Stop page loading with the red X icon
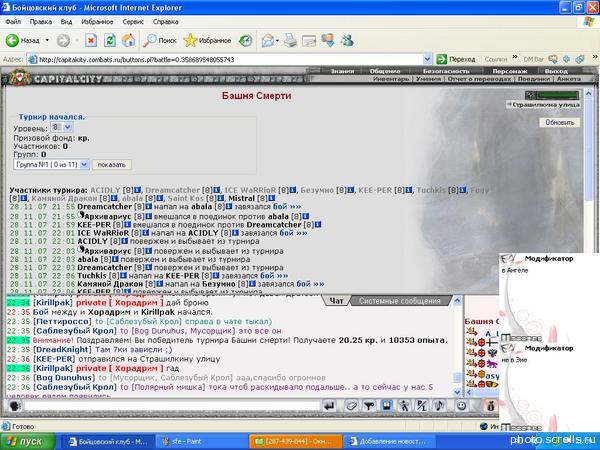 91,40
